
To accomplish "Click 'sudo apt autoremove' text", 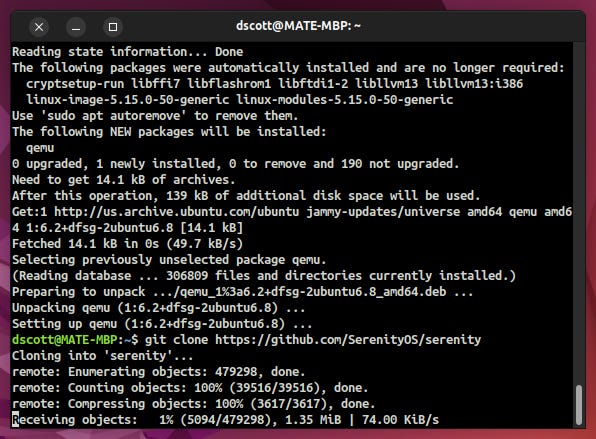I will [x=113, y=116].
